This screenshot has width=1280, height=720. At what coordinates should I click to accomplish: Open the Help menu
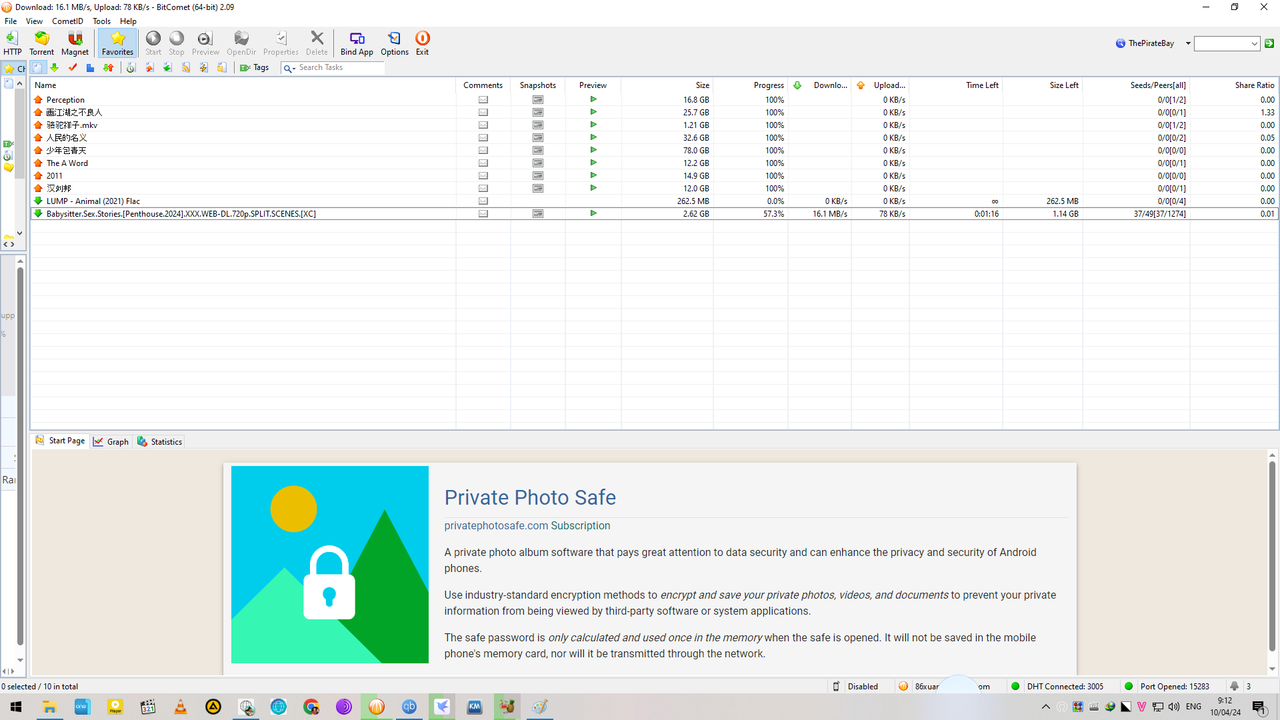[x=128, y=21]
